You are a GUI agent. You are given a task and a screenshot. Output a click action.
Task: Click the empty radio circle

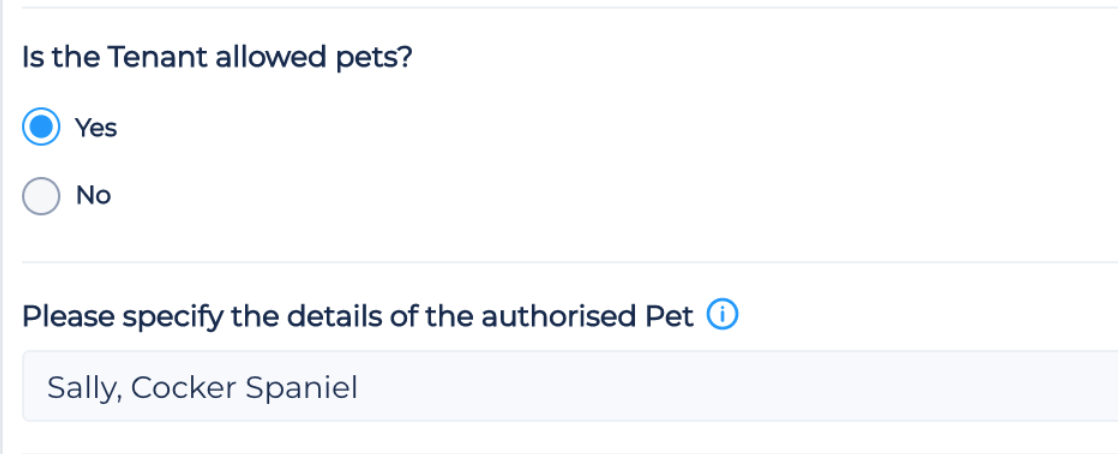[42, 195]
